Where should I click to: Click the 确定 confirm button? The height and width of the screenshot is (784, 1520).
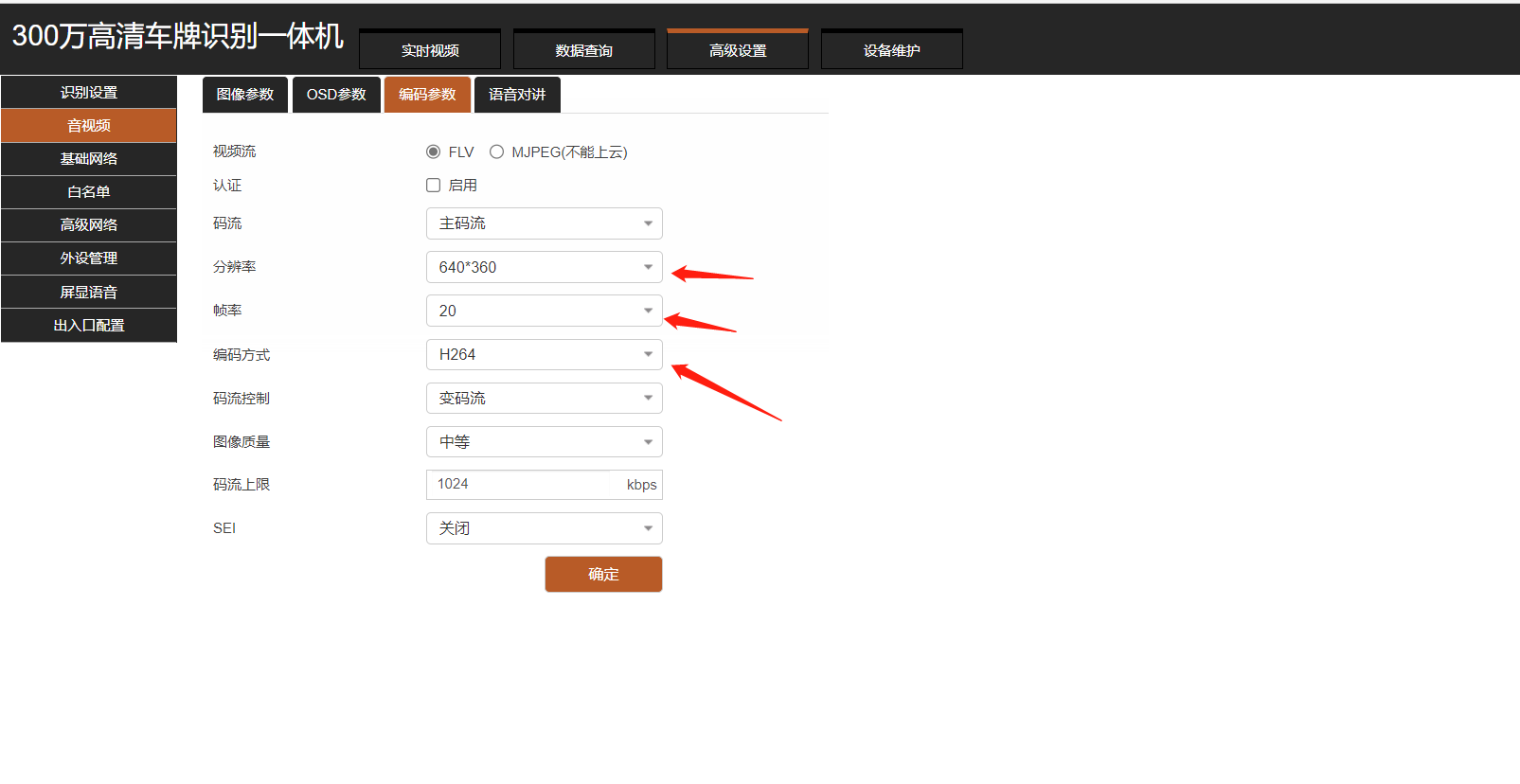point(603,574)
